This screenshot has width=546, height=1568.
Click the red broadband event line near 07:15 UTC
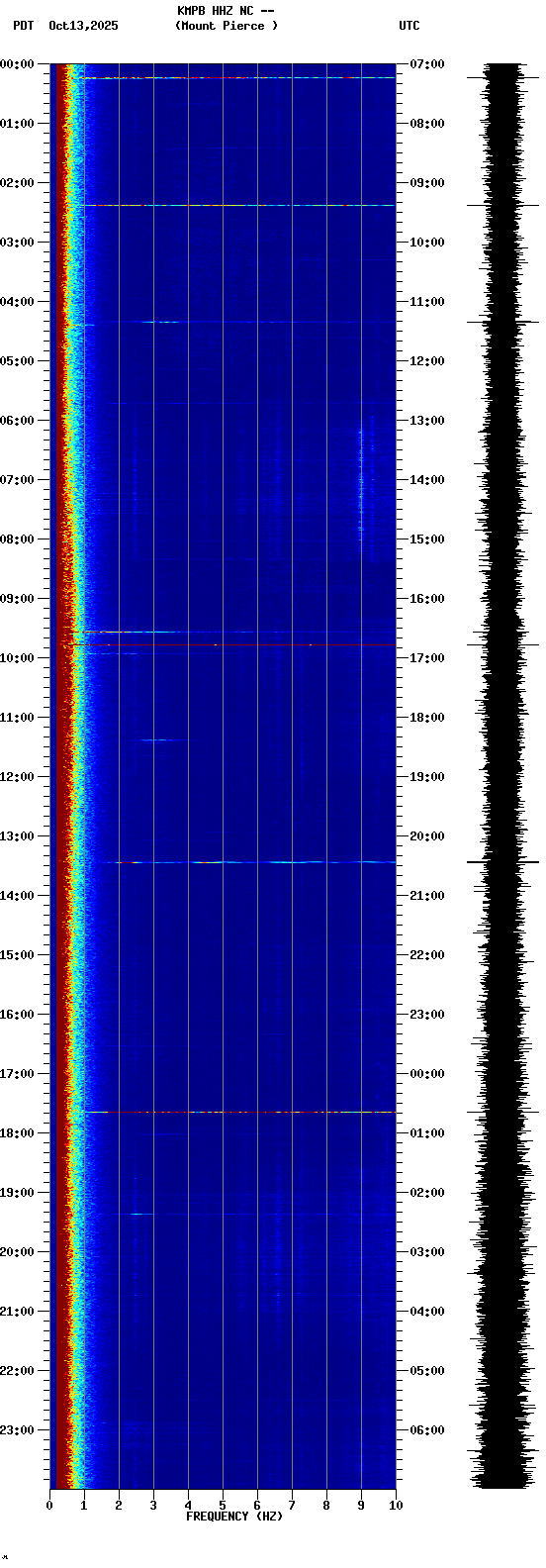click(237, 77)
